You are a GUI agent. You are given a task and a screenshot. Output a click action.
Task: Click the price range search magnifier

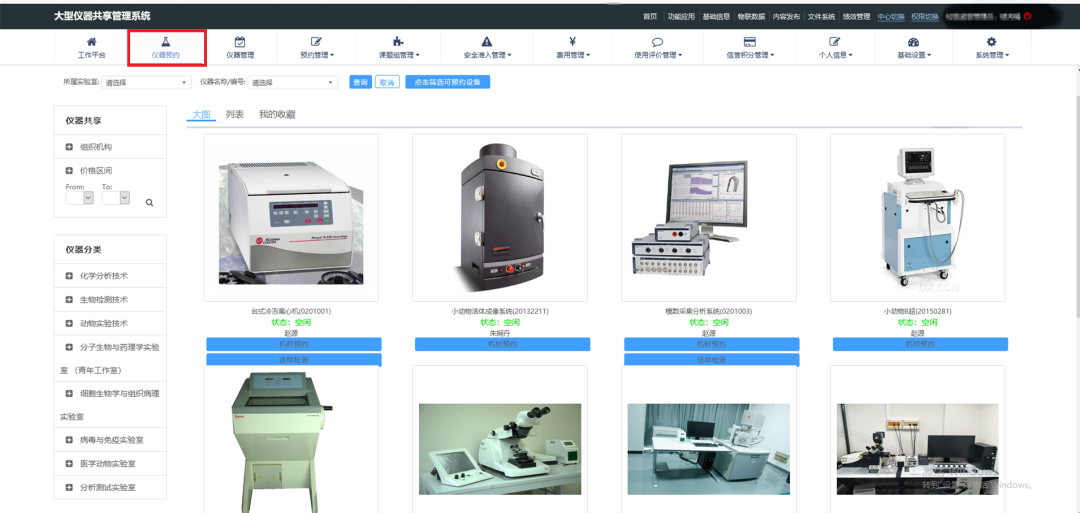coord(149,202)
